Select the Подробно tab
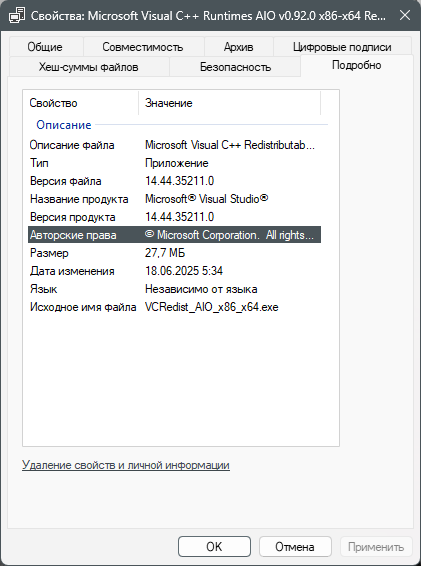Viewport: 421px width, 566px height. [357, 65]
